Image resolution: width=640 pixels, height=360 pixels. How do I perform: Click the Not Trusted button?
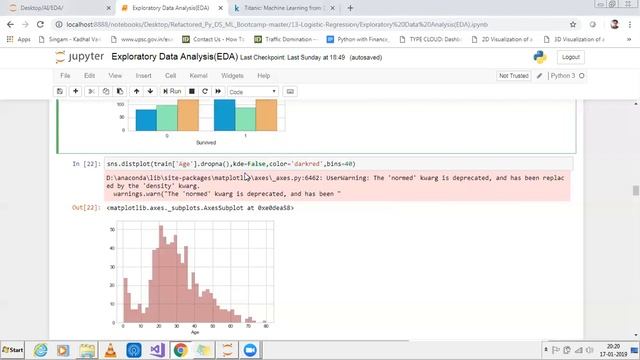coord(513,76)
